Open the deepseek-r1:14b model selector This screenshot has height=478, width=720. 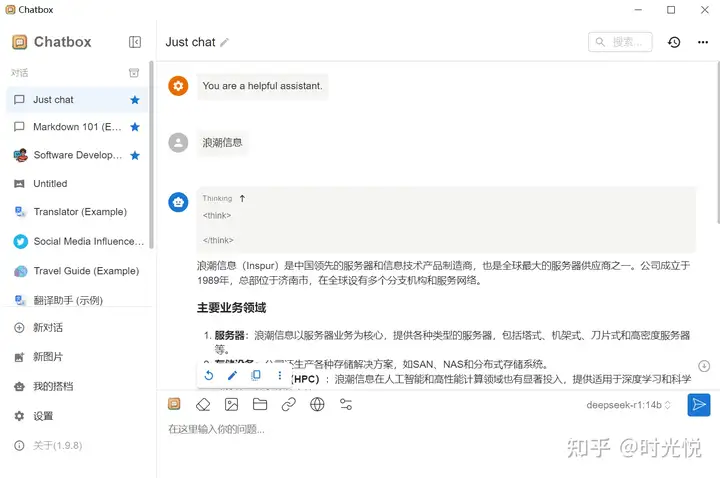point(629,405)
